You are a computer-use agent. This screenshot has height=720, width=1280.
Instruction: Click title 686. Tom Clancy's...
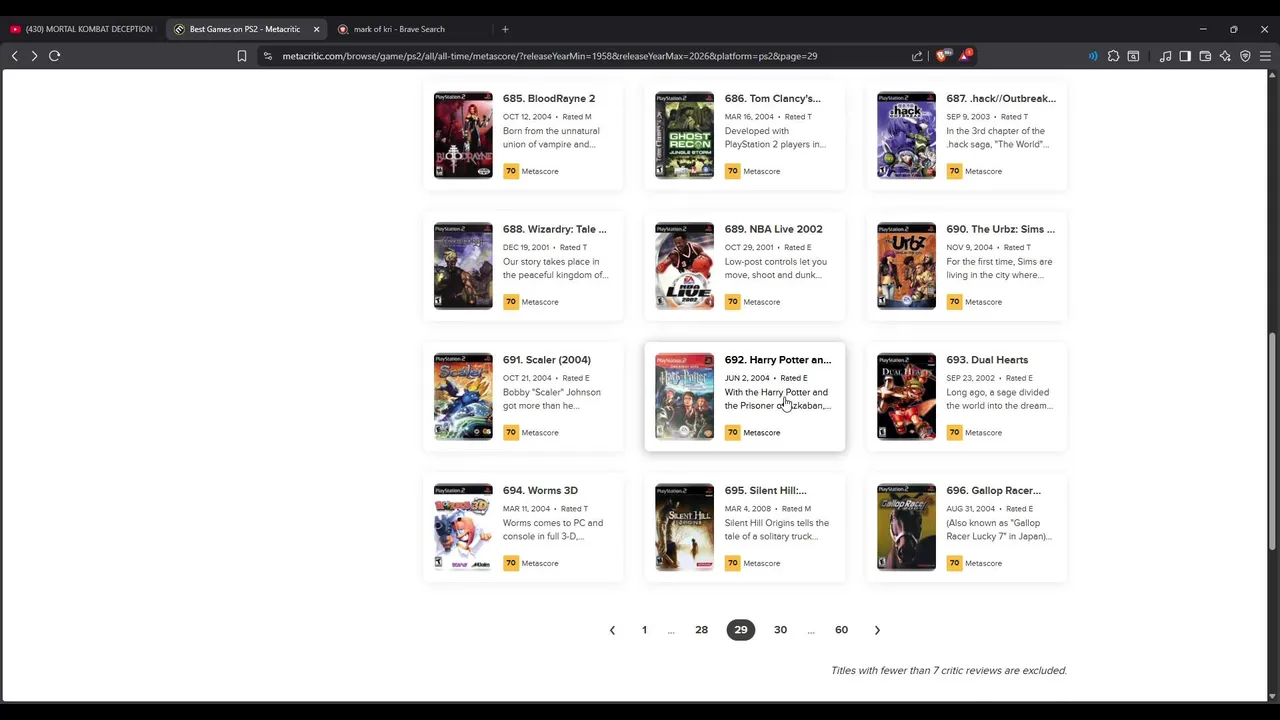coord(773,98)
